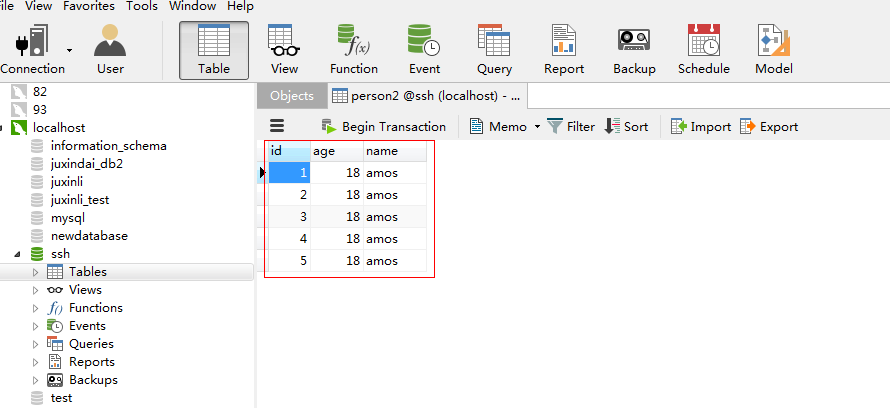Expand the Backups node
Viewport: 890px width, 408px height.
[x=36, y=380]
